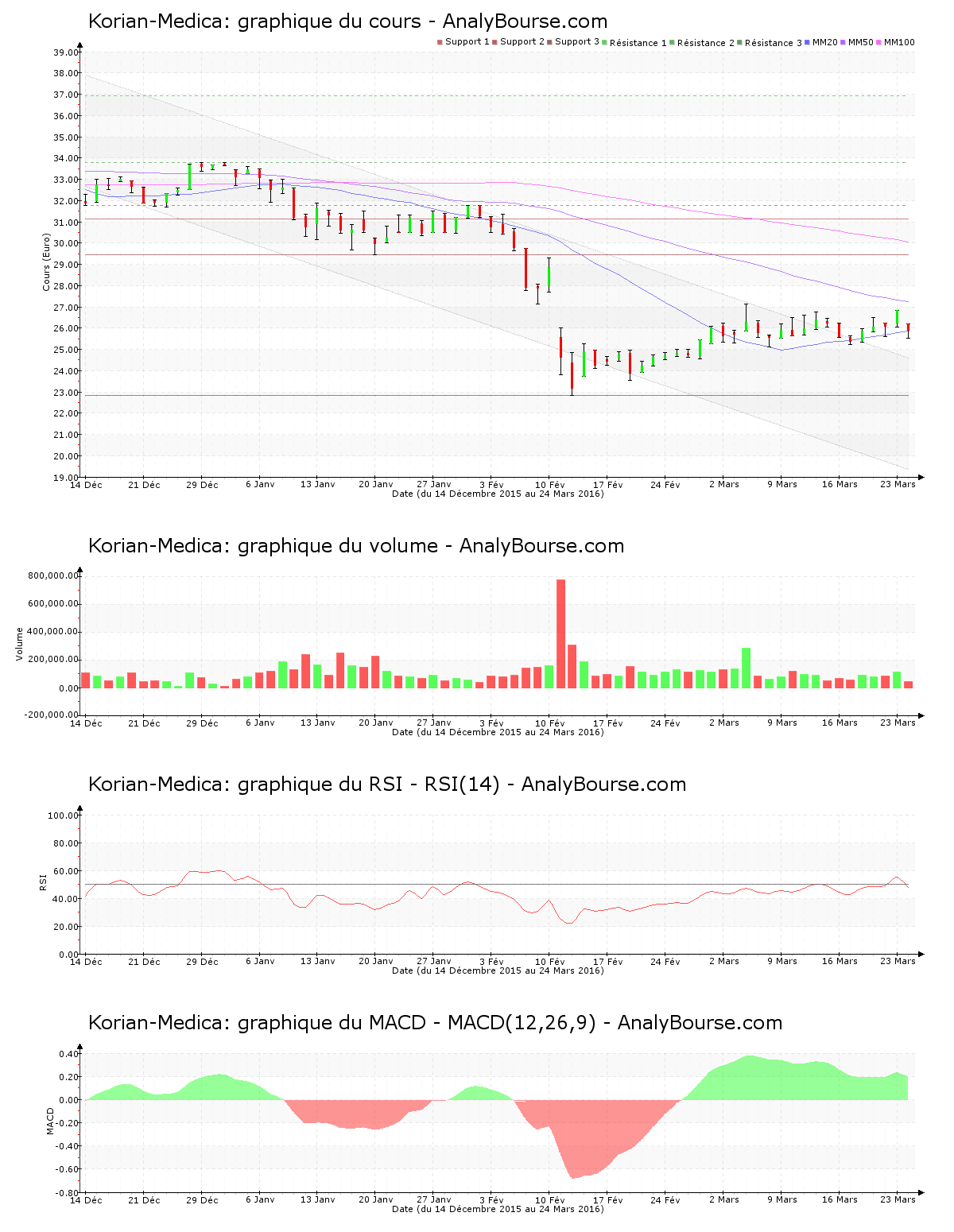The width and height of the screenshot is (954, 1232).
Task: Click '2 Mars' on the volume chart axis
Action: (x=723, y=723)
